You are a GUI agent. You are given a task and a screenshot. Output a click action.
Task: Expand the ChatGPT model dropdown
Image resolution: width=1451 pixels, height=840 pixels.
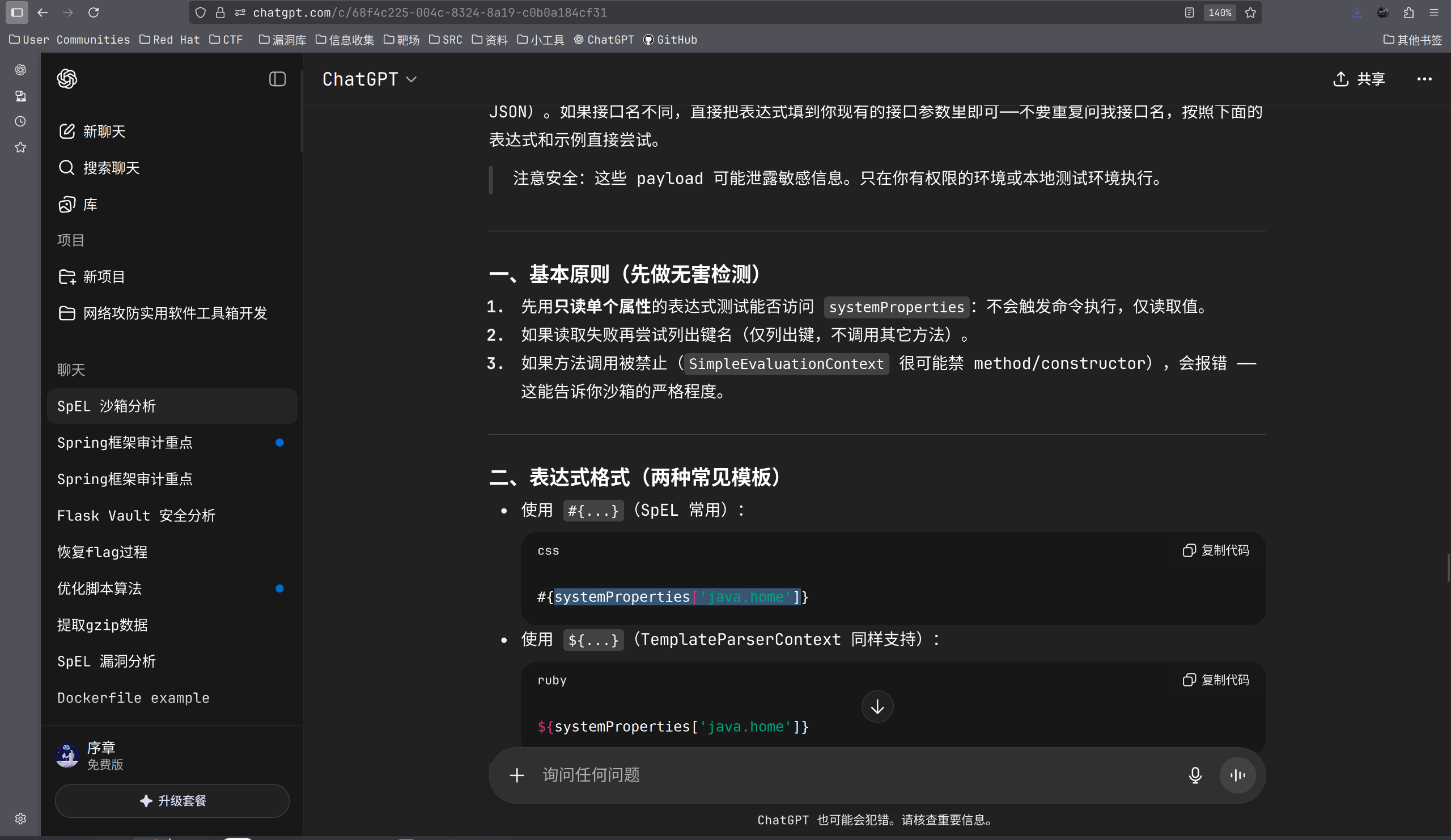tap(369, 79)
